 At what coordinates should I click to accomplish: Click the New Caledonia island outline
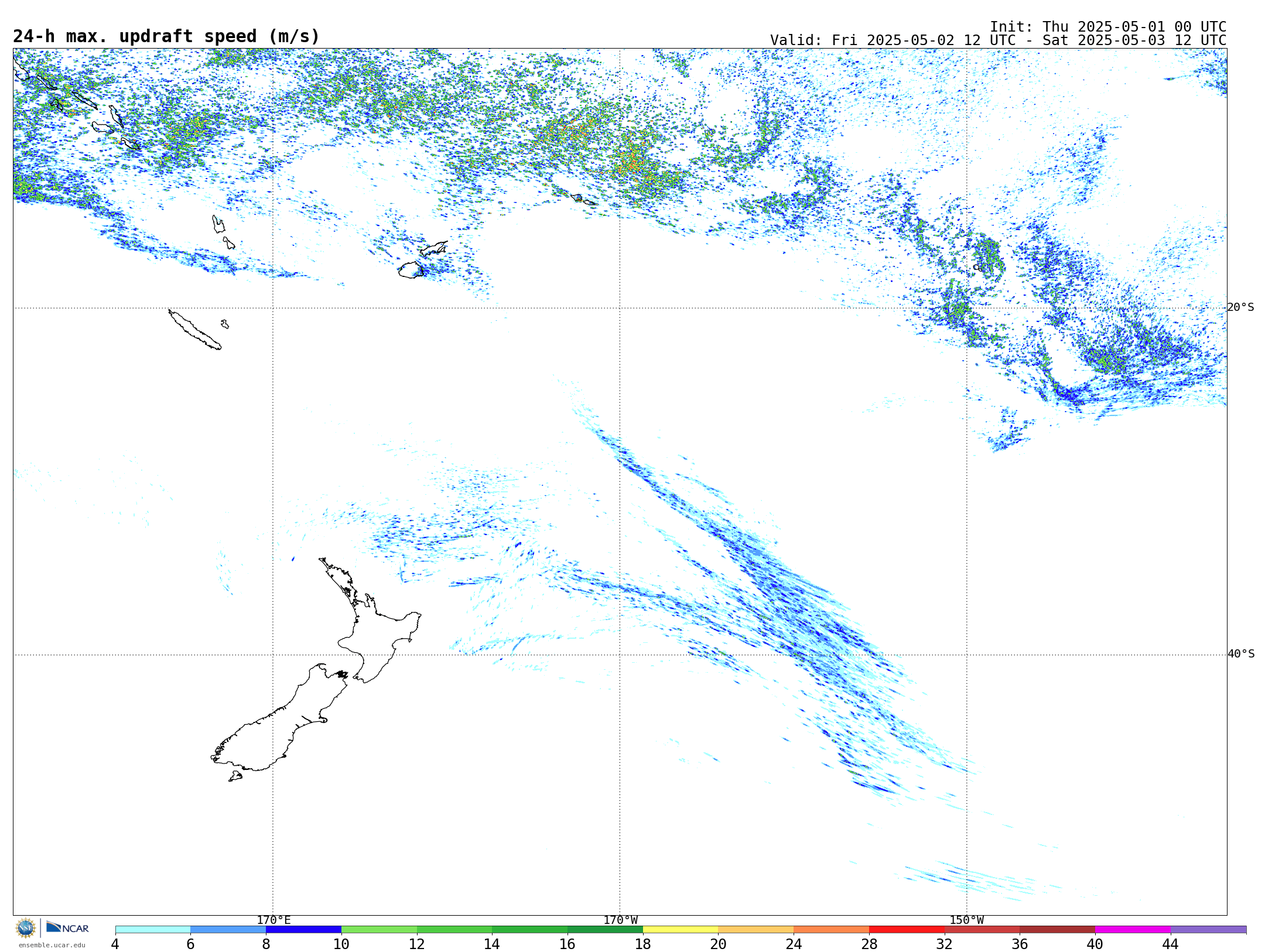point(194,330)
